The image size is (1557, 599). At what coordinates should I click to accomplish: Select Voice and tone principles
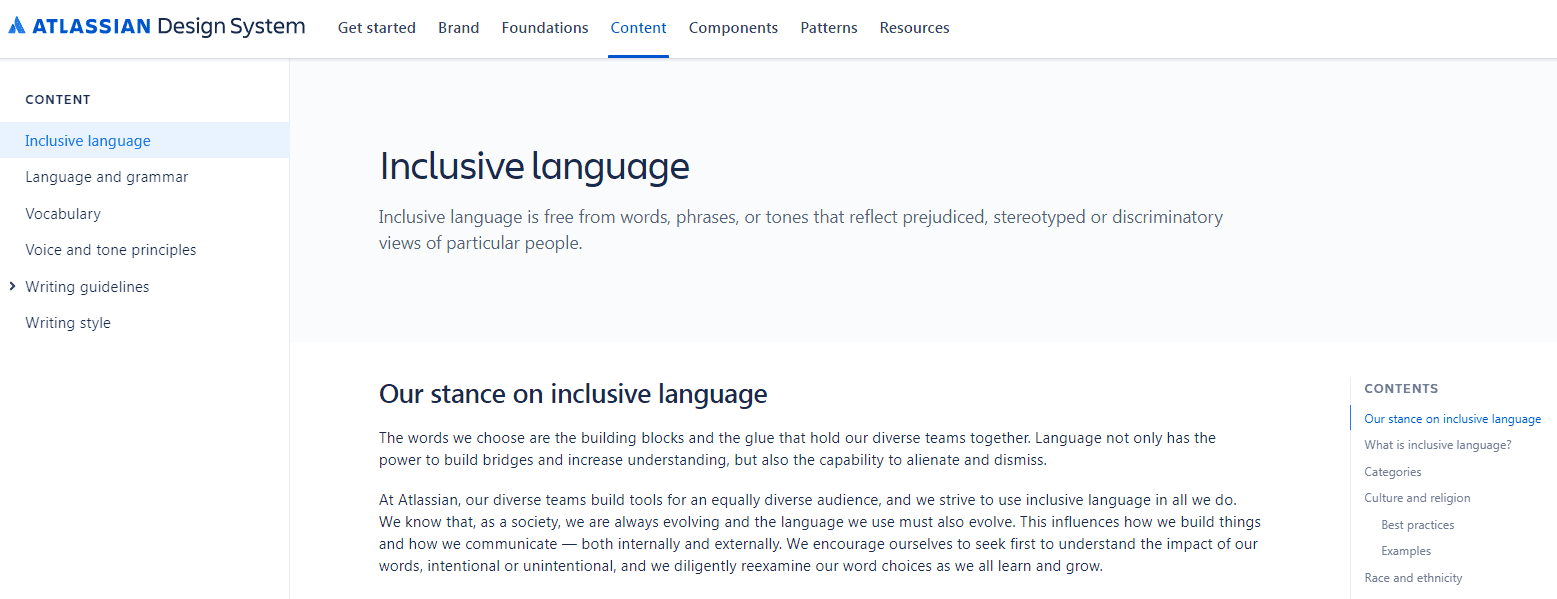[110, 249]
